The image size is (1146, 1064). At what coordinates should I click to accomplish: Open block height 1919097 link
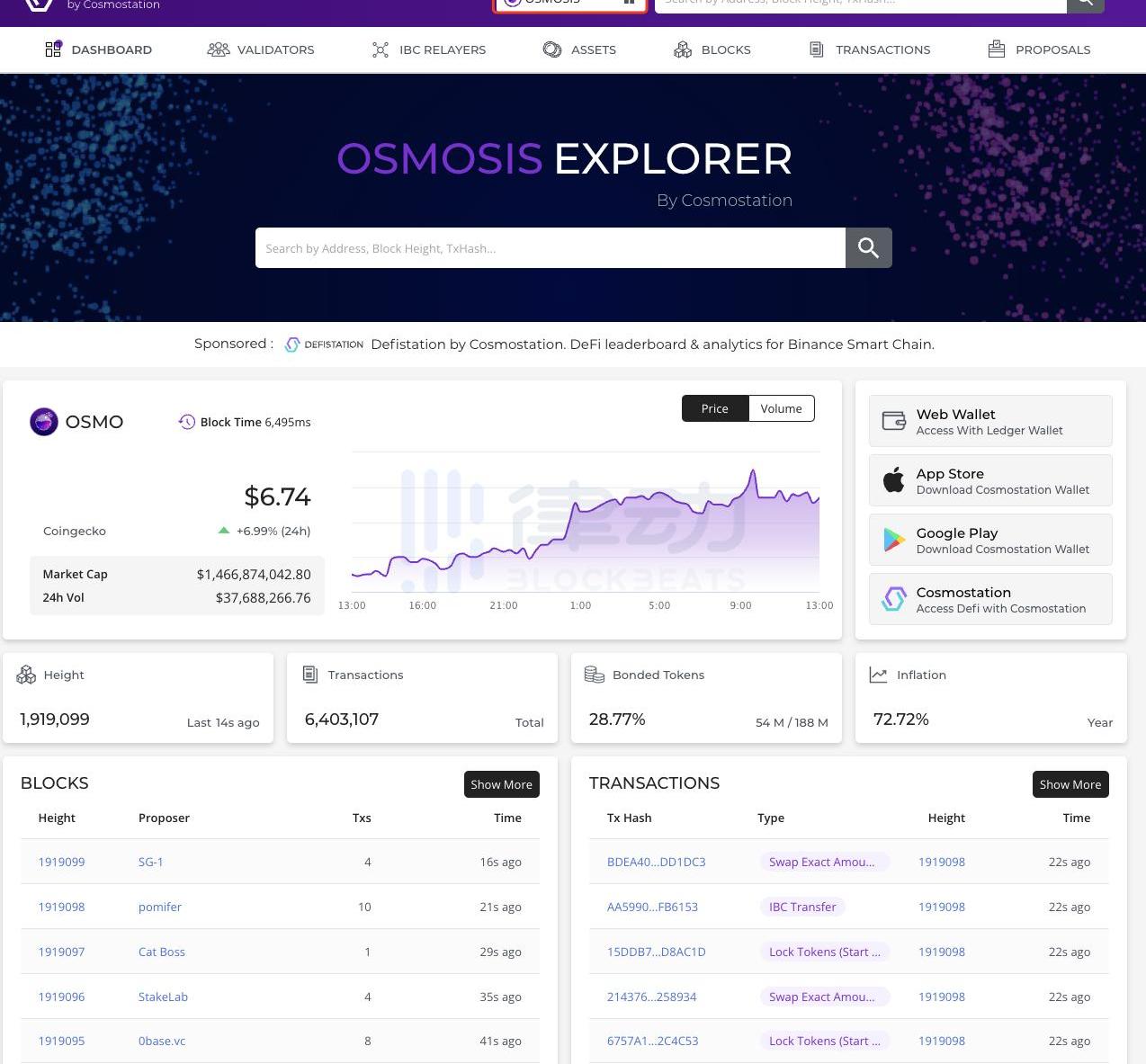(x=61, y=952)
